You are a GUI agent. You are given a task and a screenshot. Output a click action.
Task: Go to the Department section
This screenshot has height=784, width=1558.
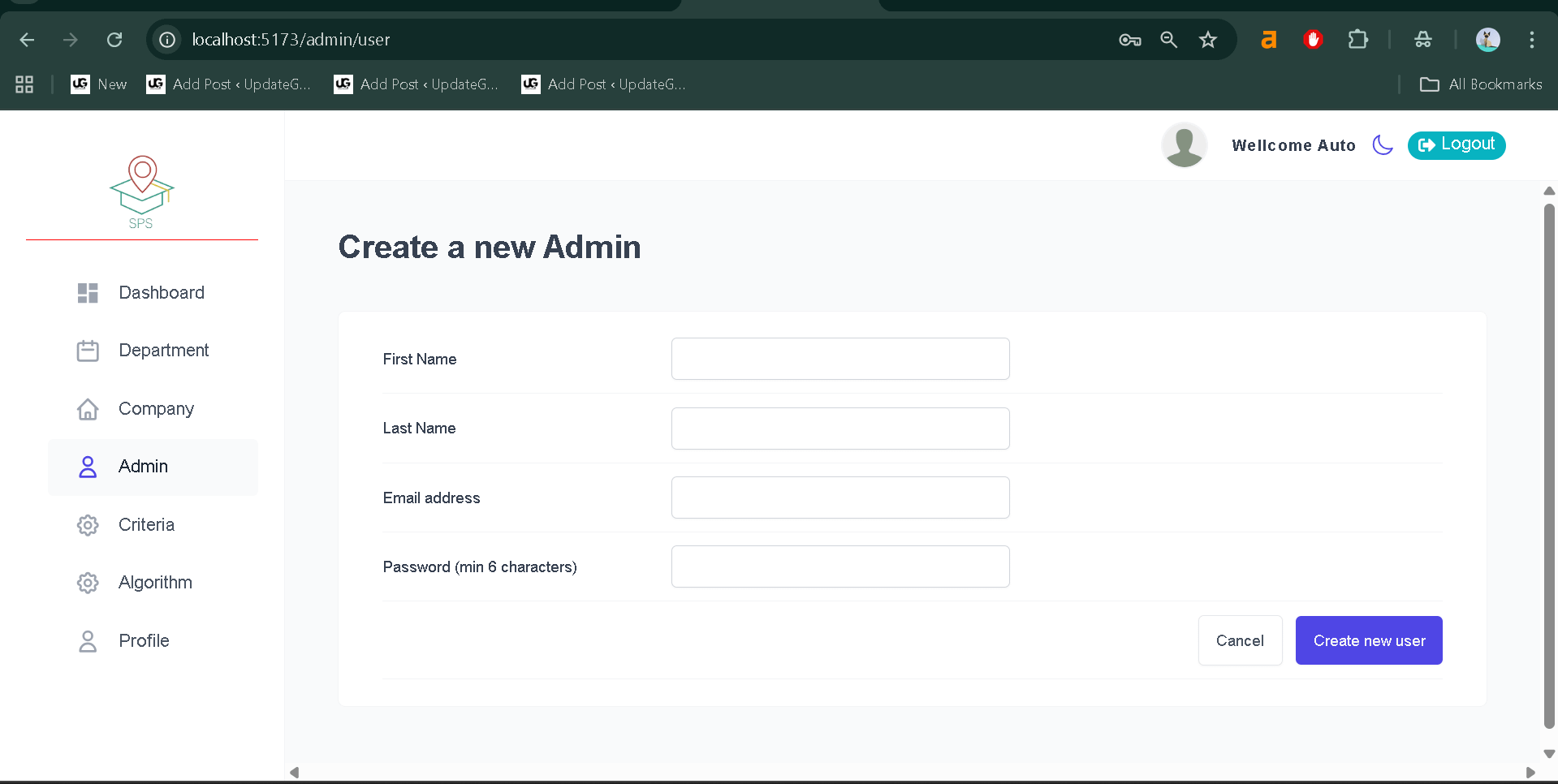pos(163,351)
